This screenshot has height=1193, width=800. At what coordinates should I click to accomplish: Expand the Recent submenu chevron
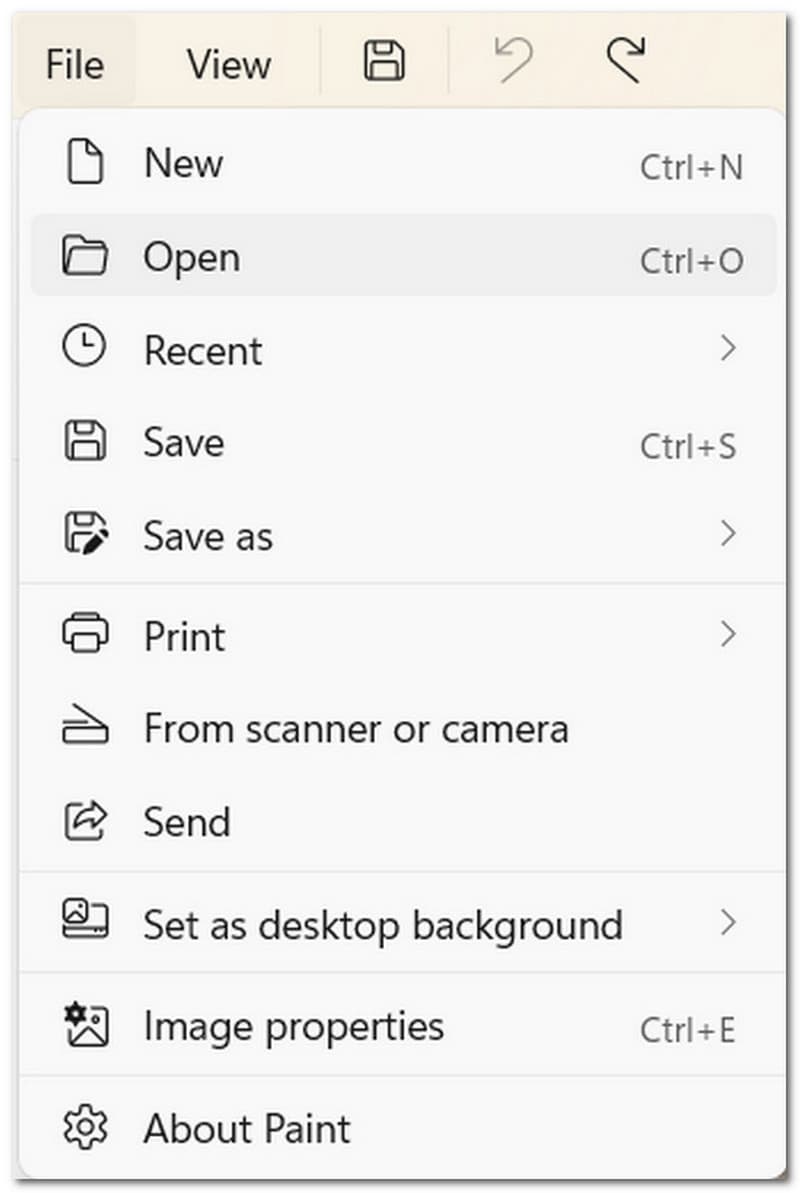tap(728, 349)
